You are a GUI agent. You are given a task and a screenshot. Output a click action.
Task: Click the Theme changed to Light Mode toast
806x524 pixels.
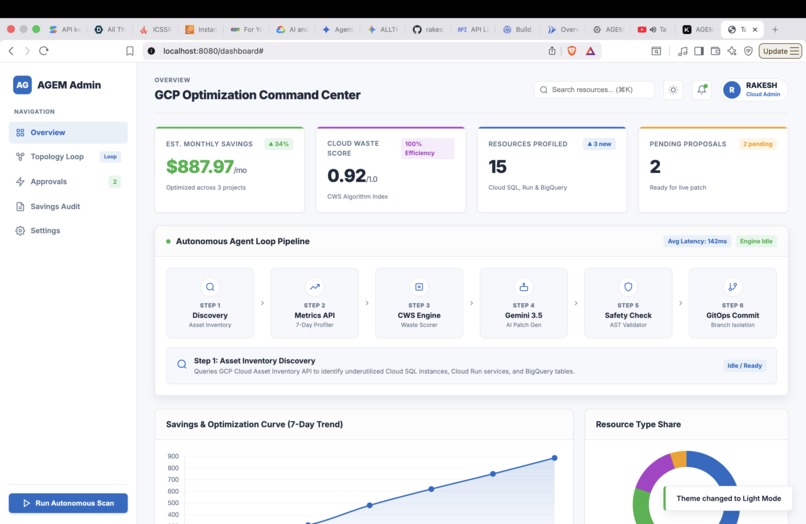[728, 498]
